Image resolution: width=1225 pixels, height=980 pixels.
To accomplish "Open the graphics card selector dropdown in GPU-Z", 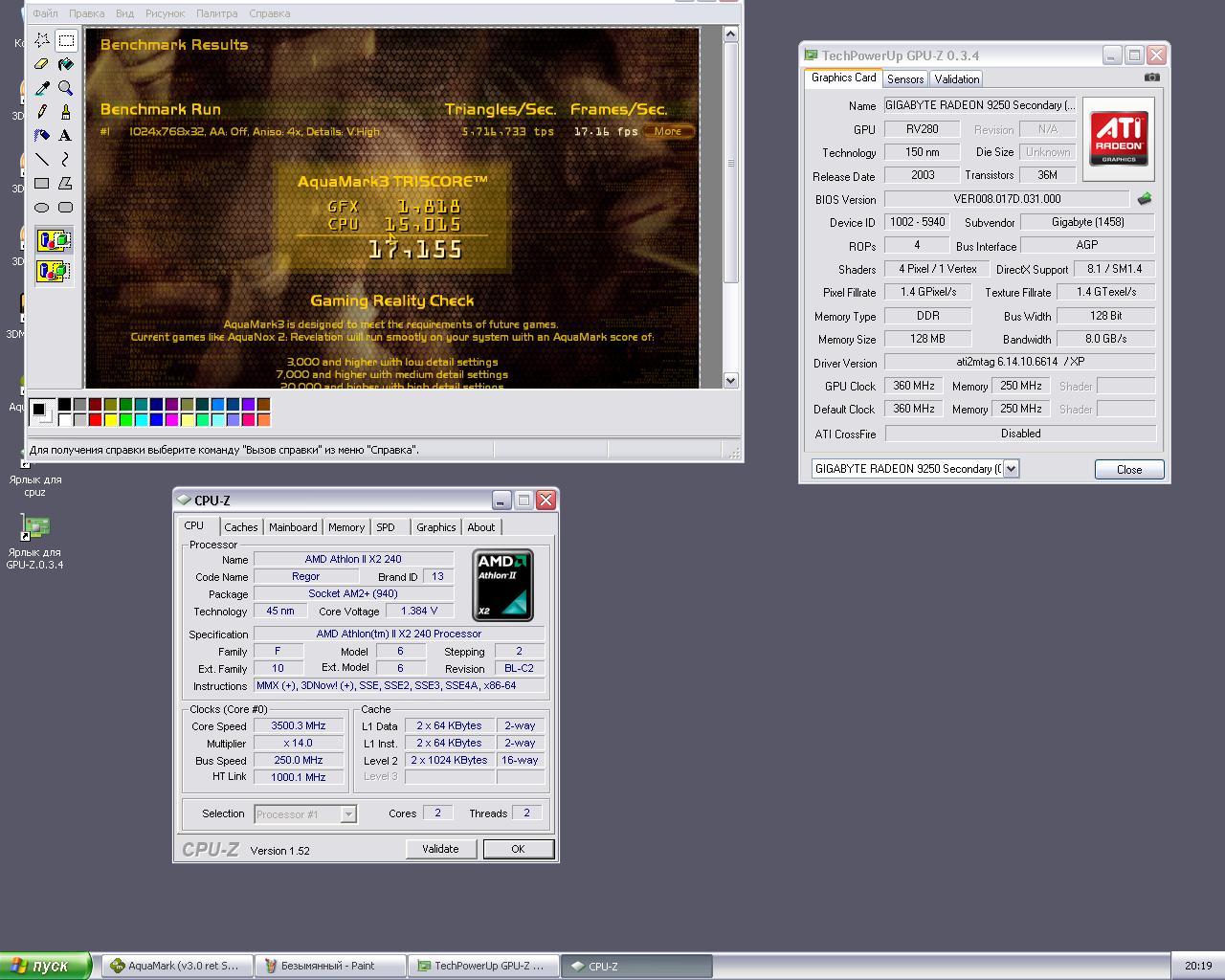I will 1011,469.
